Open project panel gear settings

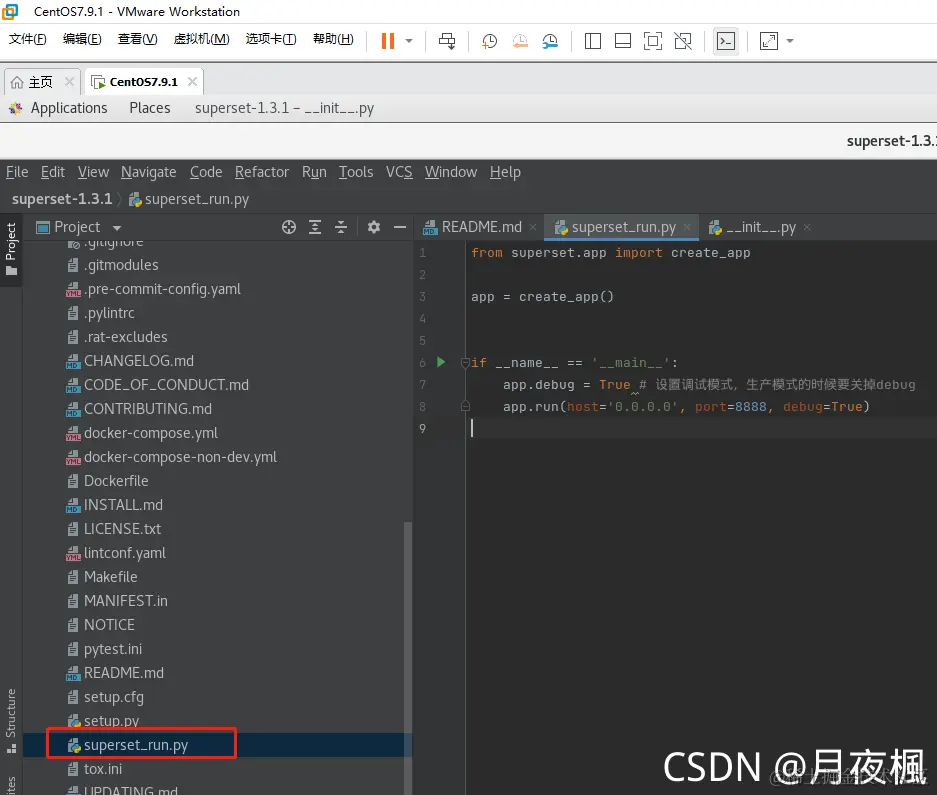pos(374,227)
